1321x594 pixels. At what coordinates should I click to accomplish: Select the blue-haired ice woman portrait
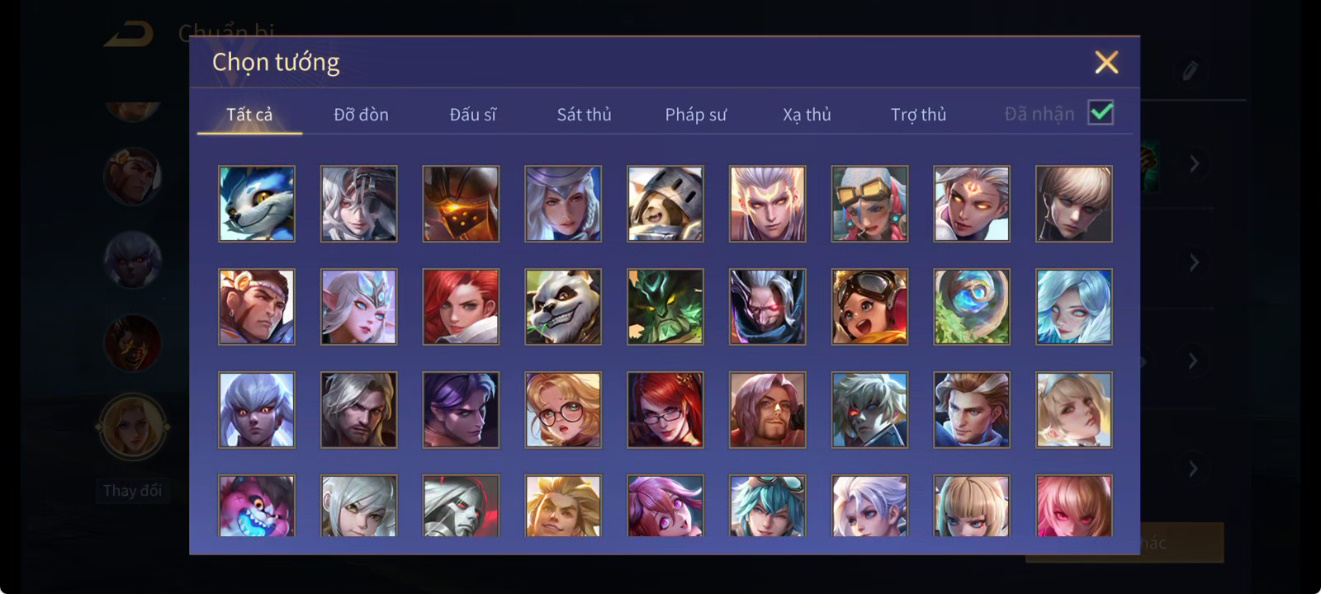click(1074, 307)
